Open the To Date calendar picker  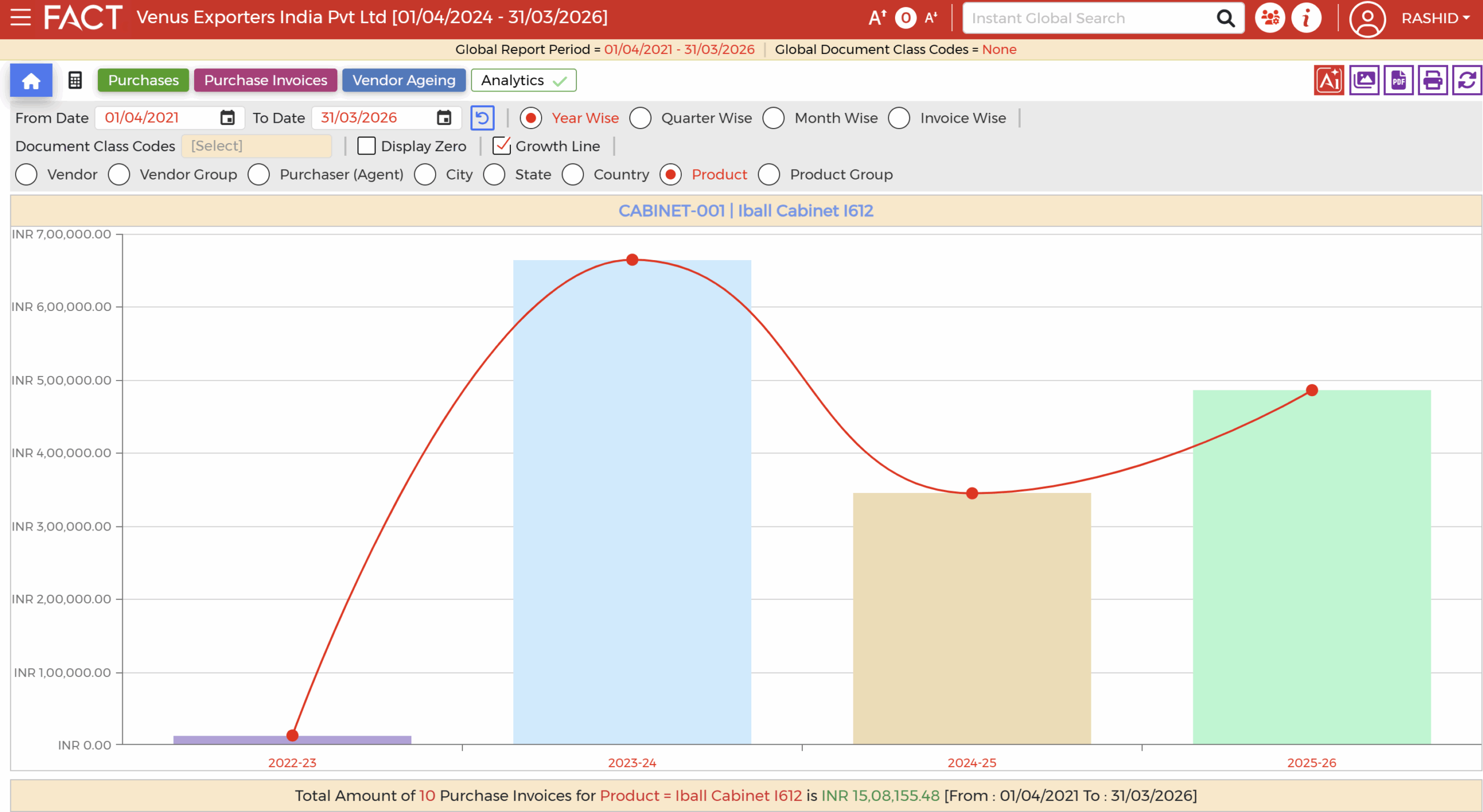444,118
